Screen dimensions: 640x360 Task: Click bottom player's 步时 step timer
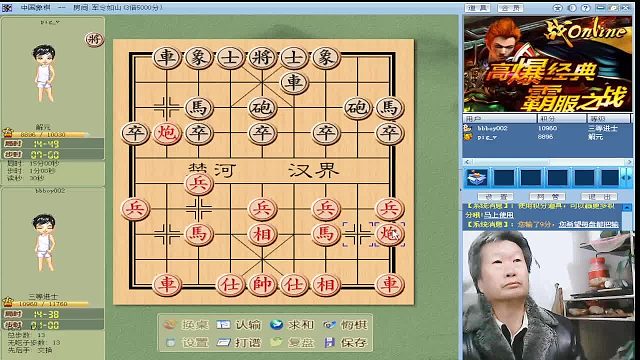(x=53, y=325)
